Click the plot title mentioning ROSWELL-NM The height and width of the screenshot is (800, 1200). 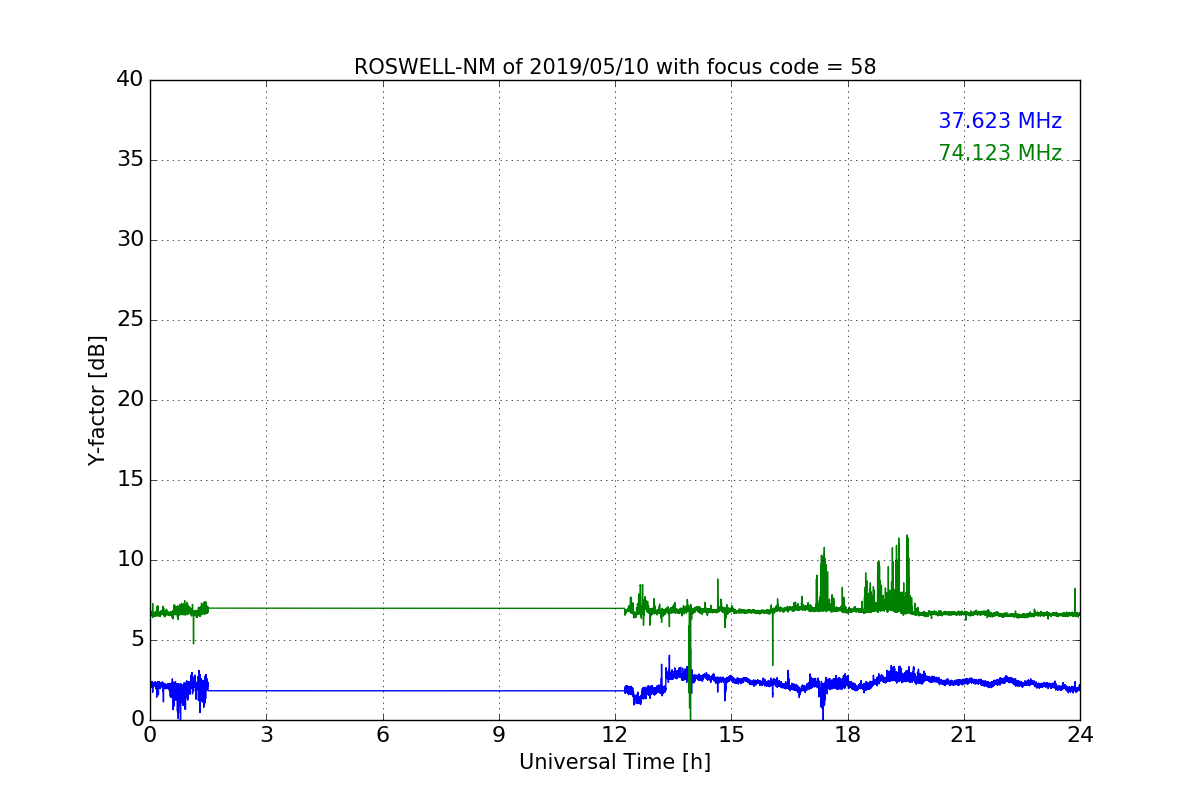tap(615, 67)
